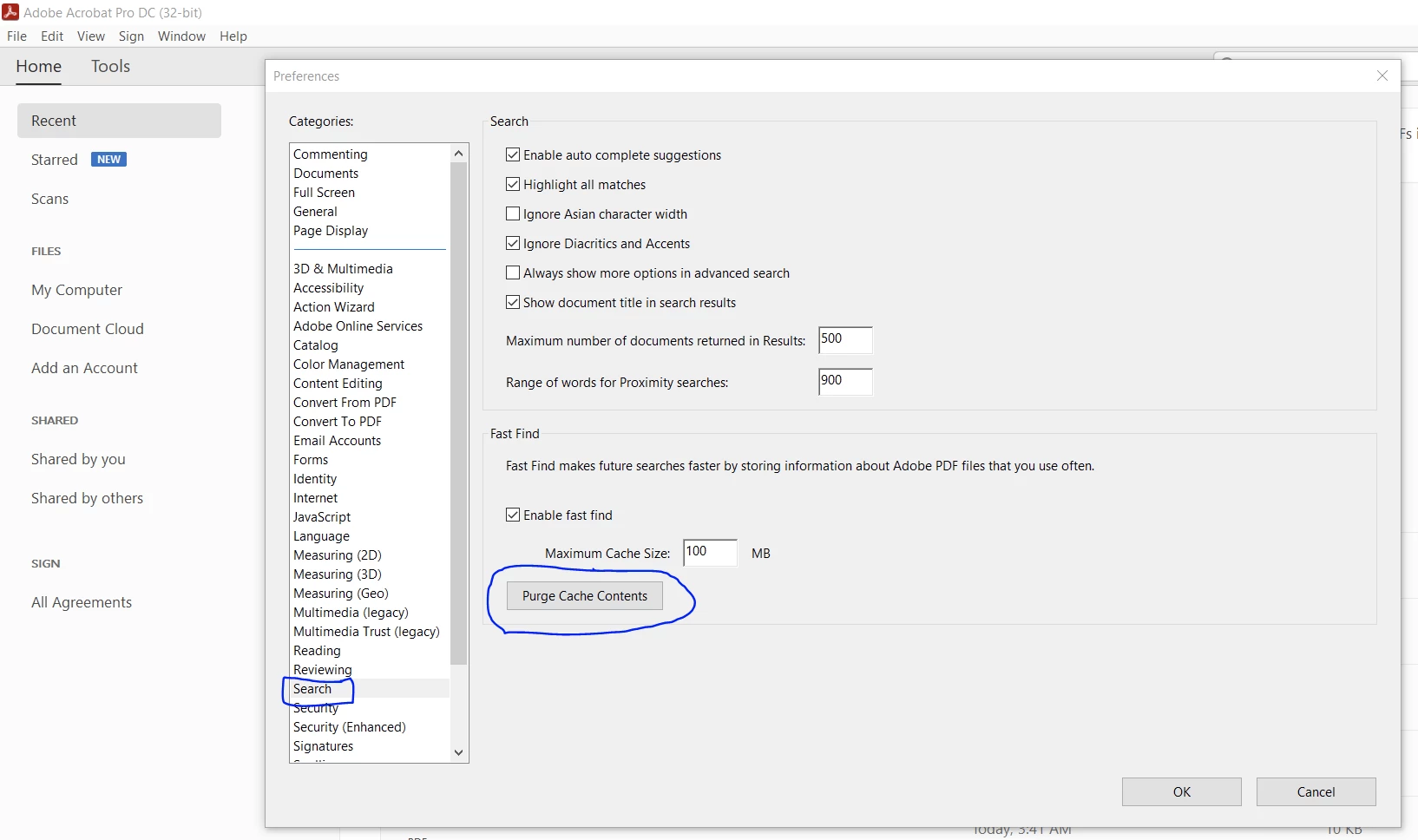Open All Agreements under Sign
The image size is (1418, 840).
click(x=82, y=602)
